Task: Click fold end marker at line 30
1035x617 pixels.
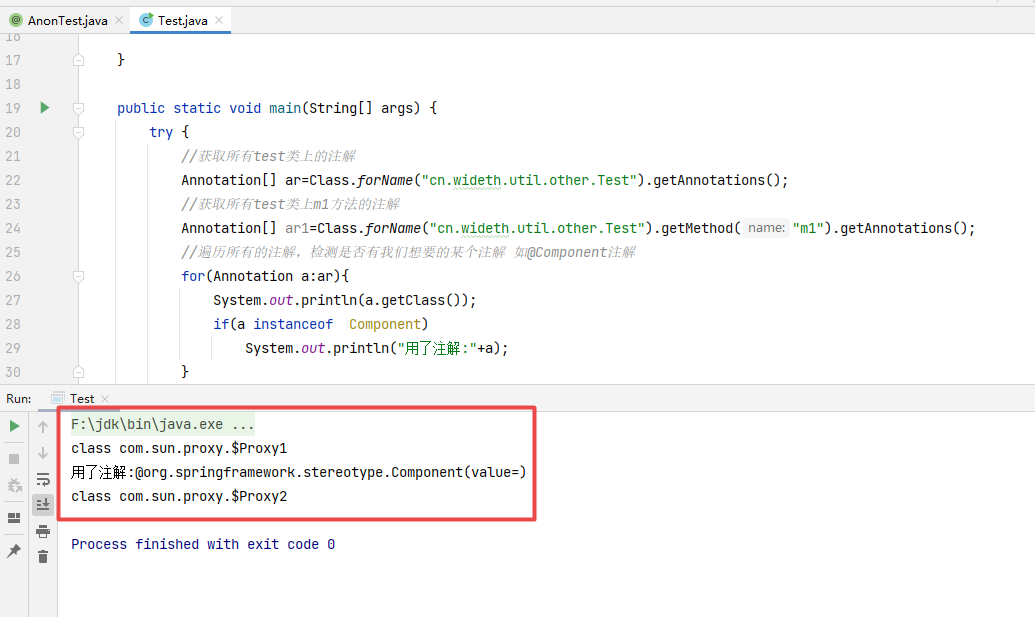Action: 79,372
